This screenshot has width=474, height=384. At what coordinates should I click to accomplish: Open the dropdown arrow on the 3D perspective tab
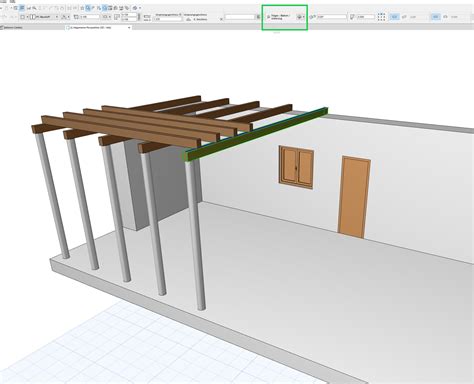(129, 28)
